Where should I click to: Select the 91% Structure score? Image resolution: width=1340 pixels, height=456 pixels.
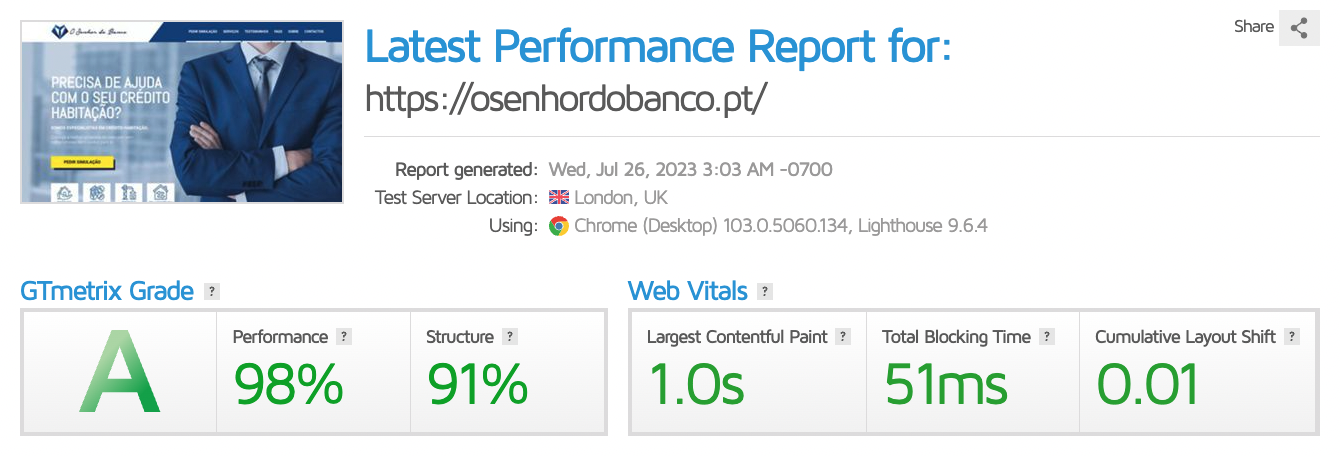pos(477,384)
